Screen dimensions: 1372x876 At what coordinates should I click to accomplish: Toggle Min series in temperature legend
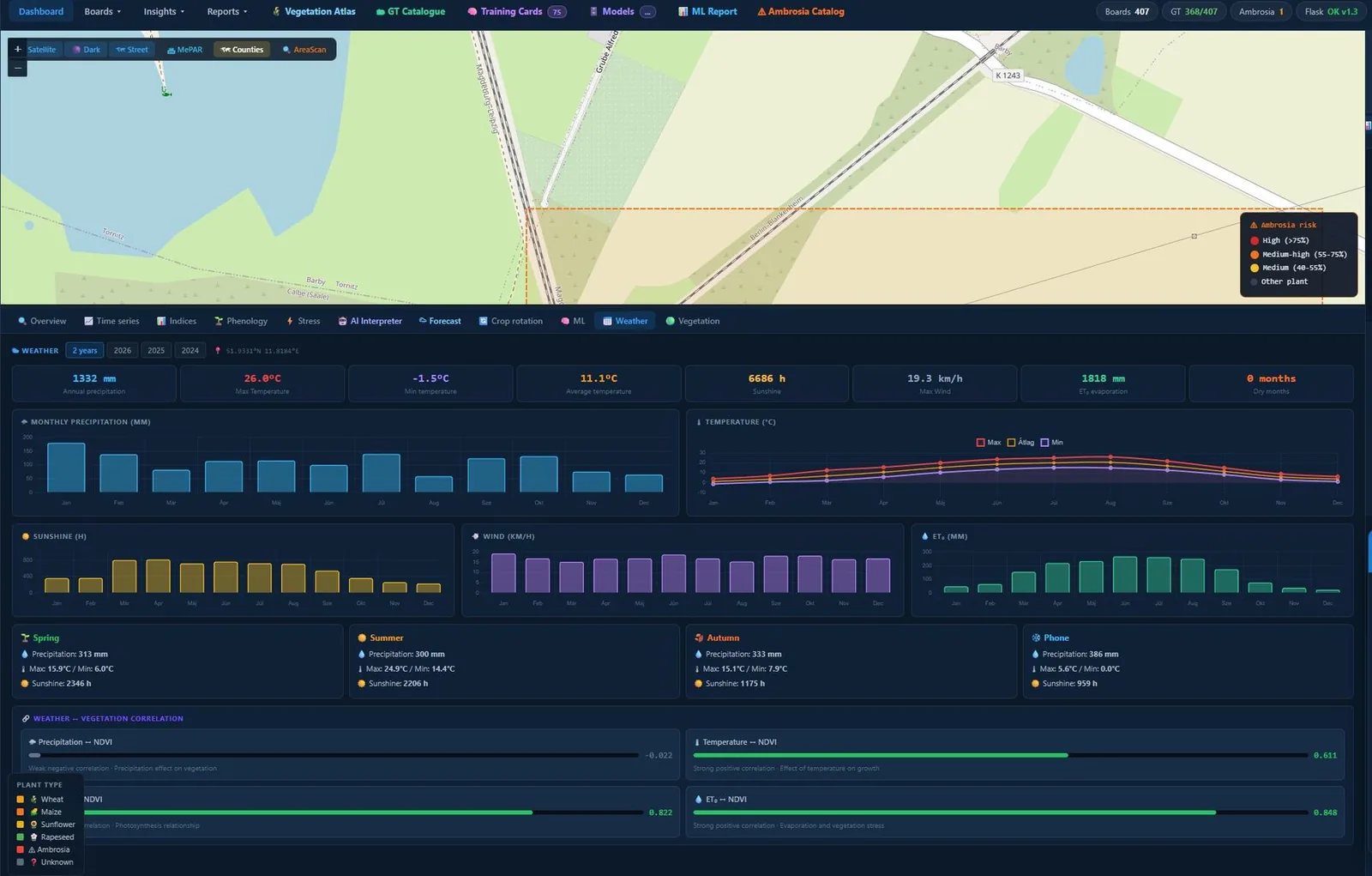1052,443
